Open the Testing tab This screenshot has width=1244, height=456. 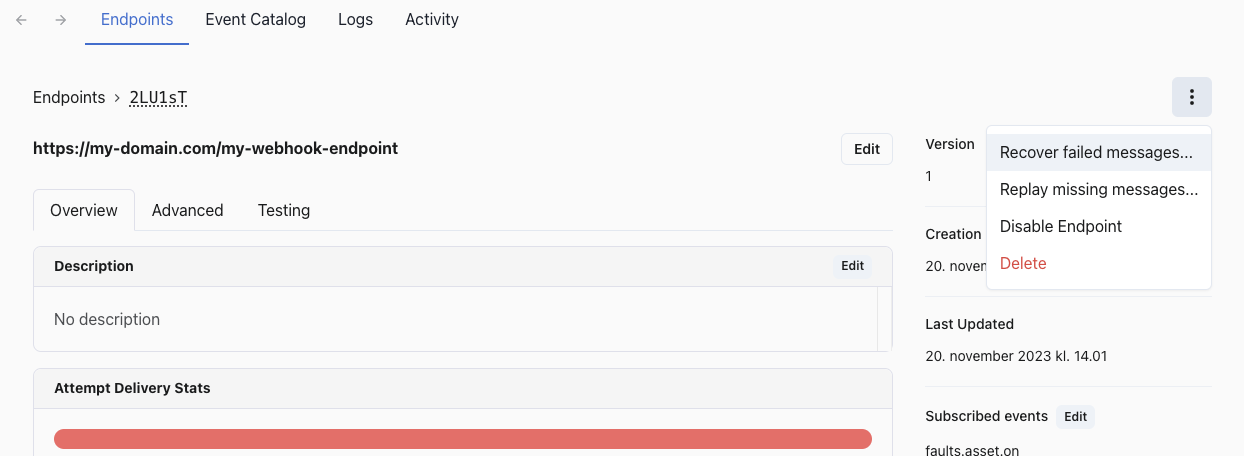284,210
